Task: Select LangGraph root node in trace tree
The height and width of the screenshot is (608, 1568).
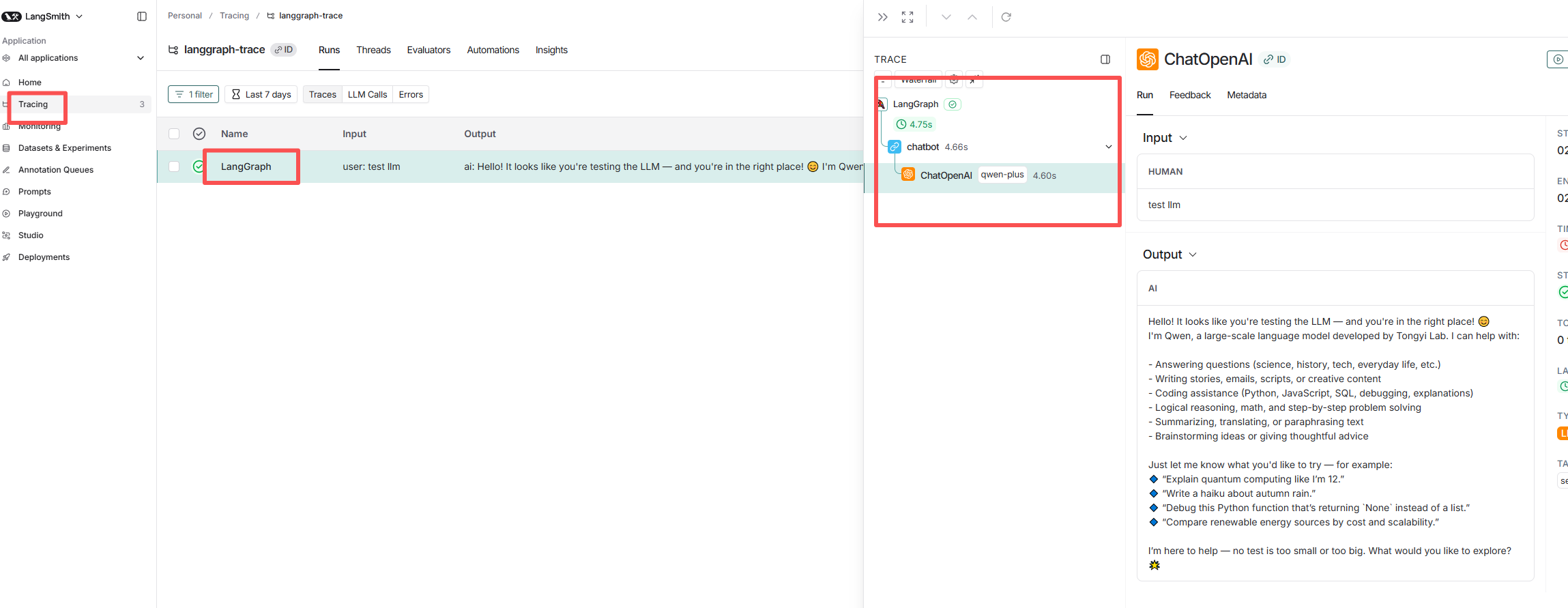Action: click(916, 104)
